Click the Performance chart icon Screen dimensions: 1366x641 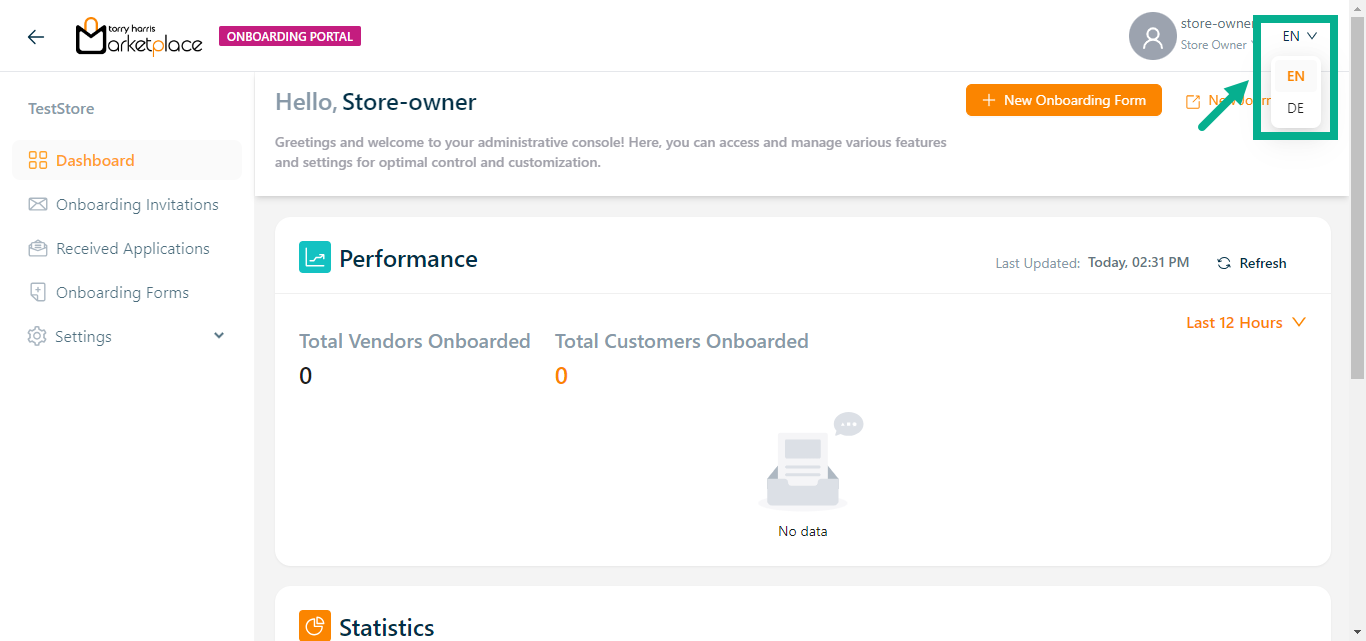coord(315,258)
